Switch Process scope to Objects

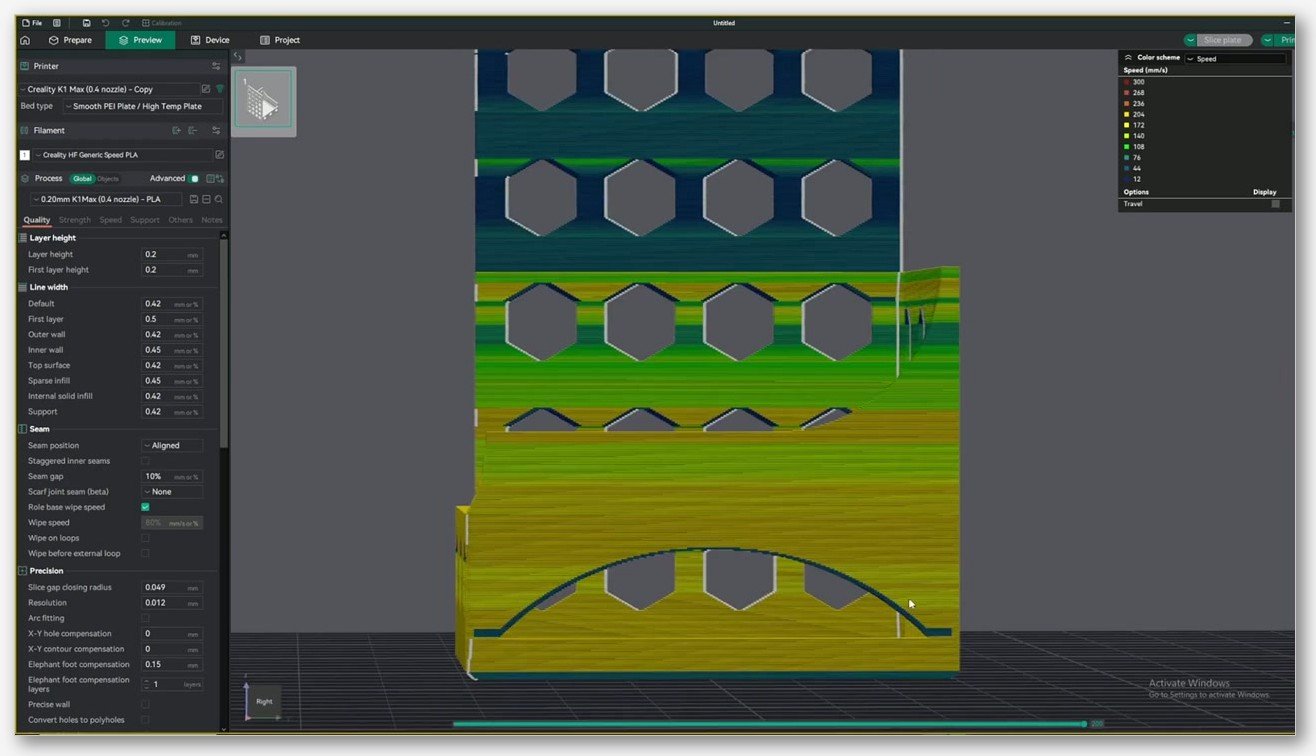107,179
